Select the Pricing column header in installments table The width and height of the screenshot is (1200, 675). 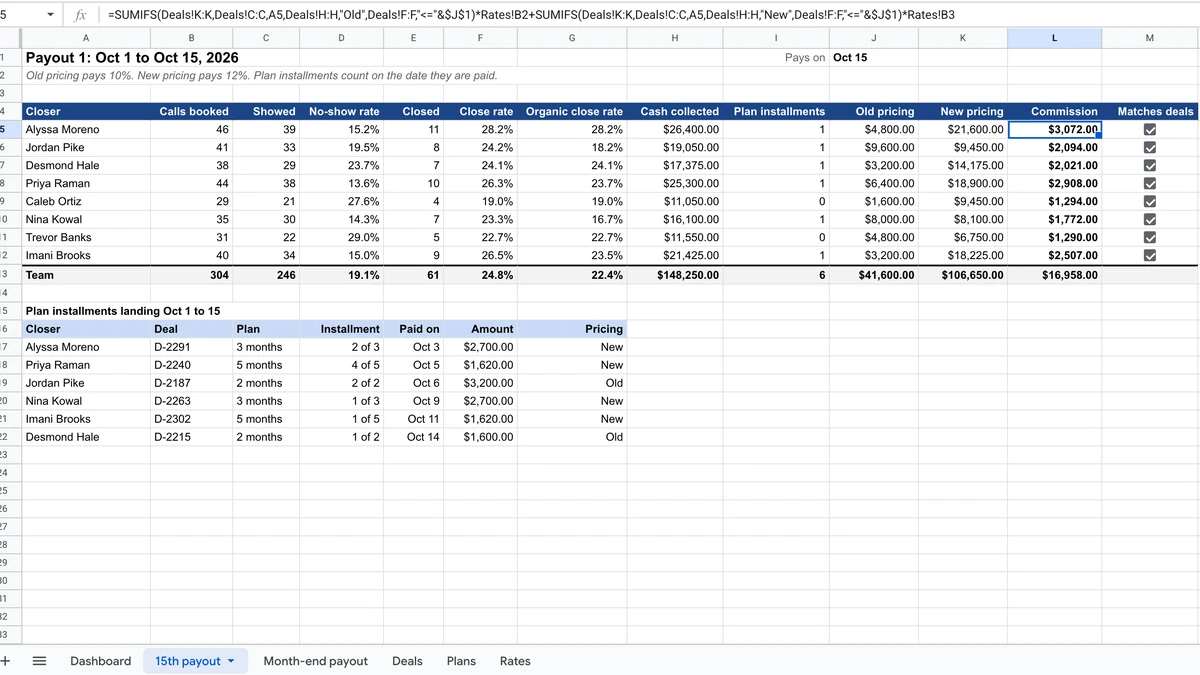pyautogui.click(x=572, y=329)
